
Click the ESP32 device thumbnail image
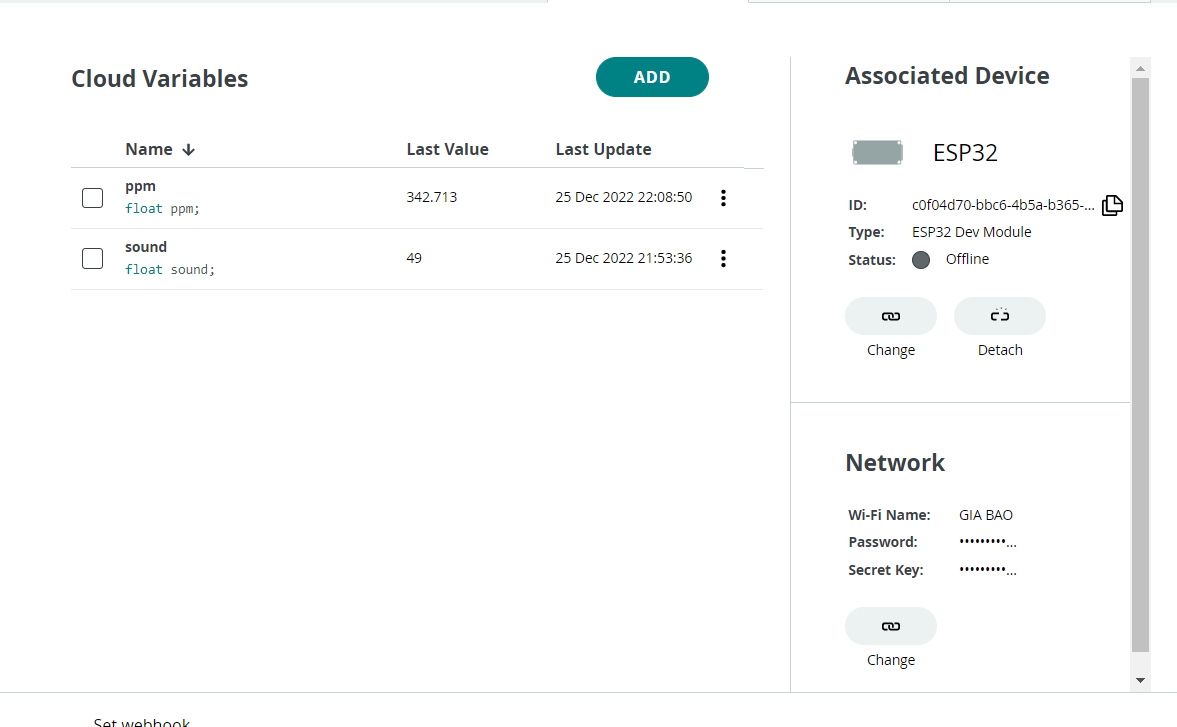click(877, 152)
